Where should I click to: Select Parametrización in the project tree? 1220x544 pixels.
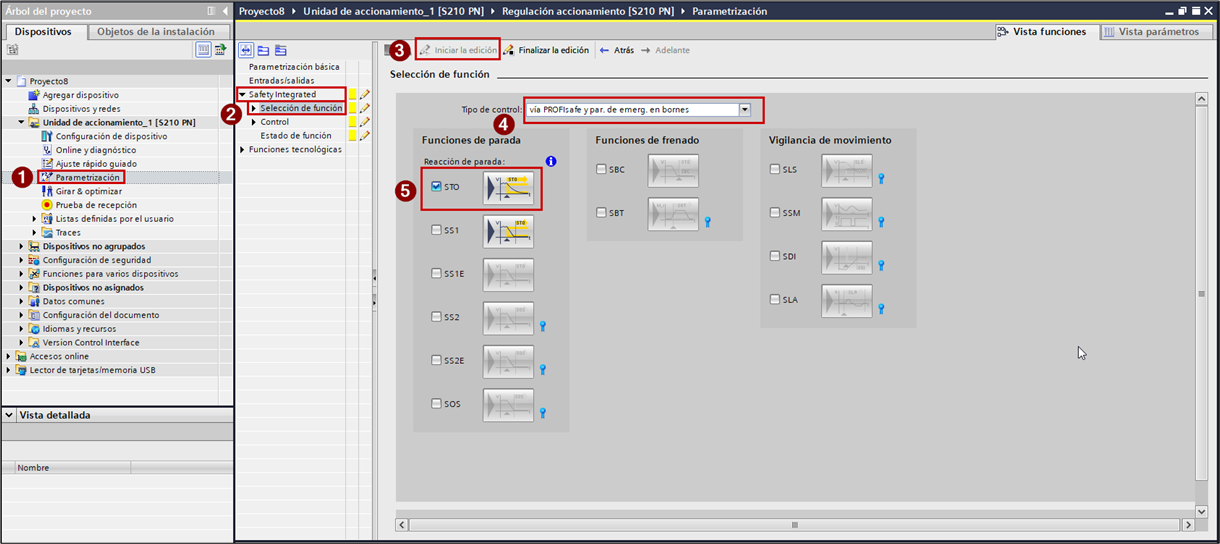click(x=87, y=177)
